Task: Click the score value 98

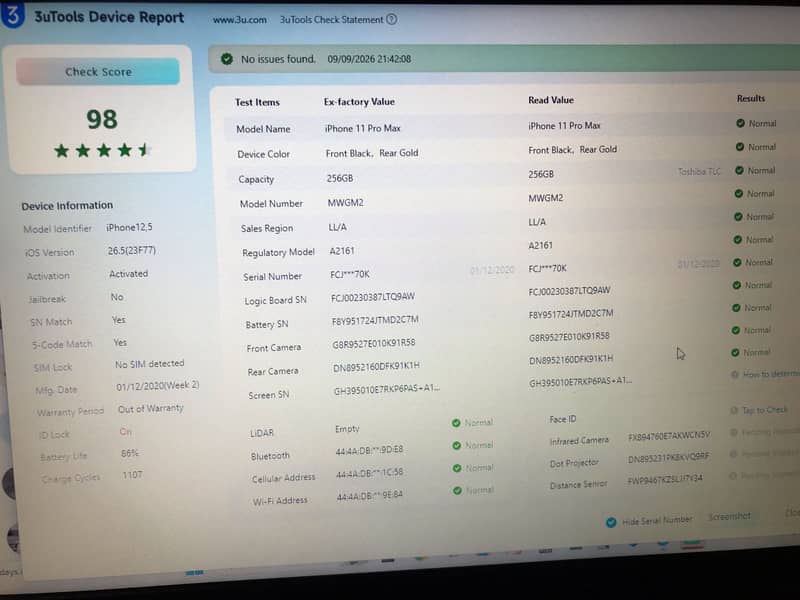Action: click(102, 119)
